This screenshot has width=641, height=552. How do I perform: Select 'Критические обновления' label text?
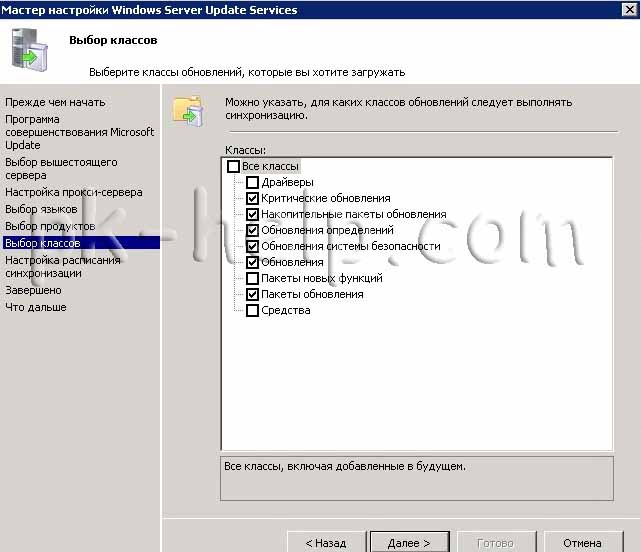coord(326,198)
